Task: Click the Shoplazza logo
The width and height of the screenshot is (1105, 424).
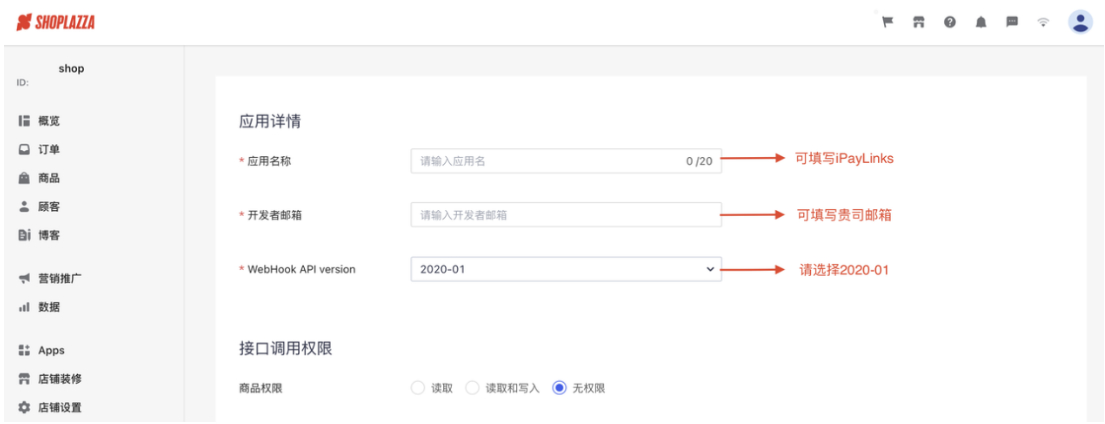Action: [56, 23]
